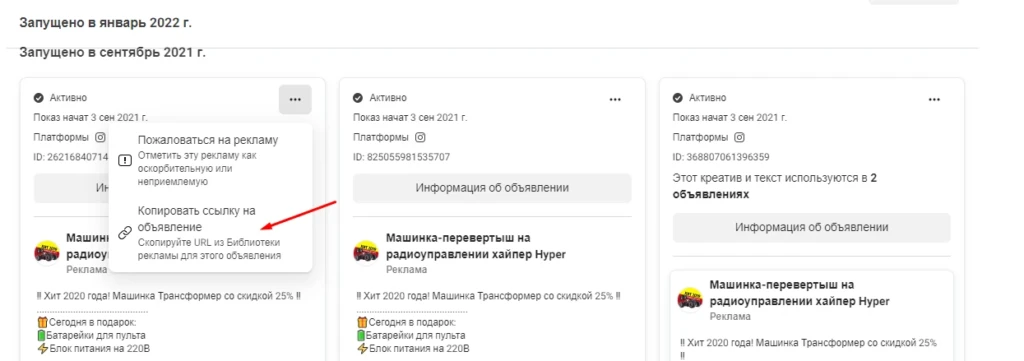Click 'Реклама' label on ad 368807061396359
1024x361 pixels.
click(x=730, y=317)
